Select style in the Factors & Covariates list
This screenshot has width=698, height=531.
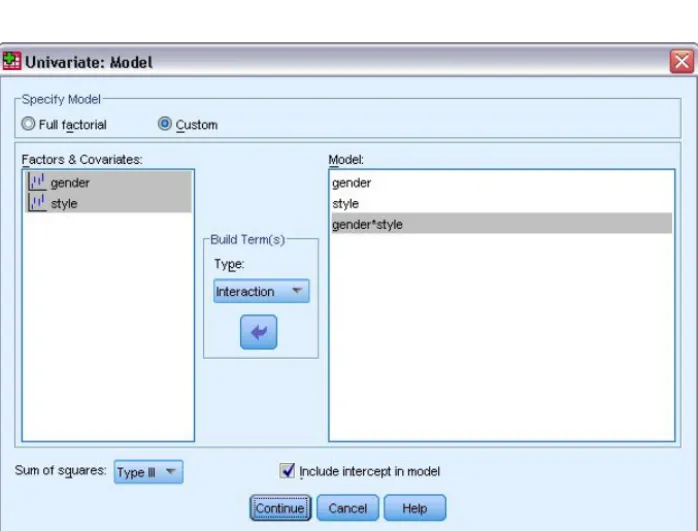pos(109,203)
